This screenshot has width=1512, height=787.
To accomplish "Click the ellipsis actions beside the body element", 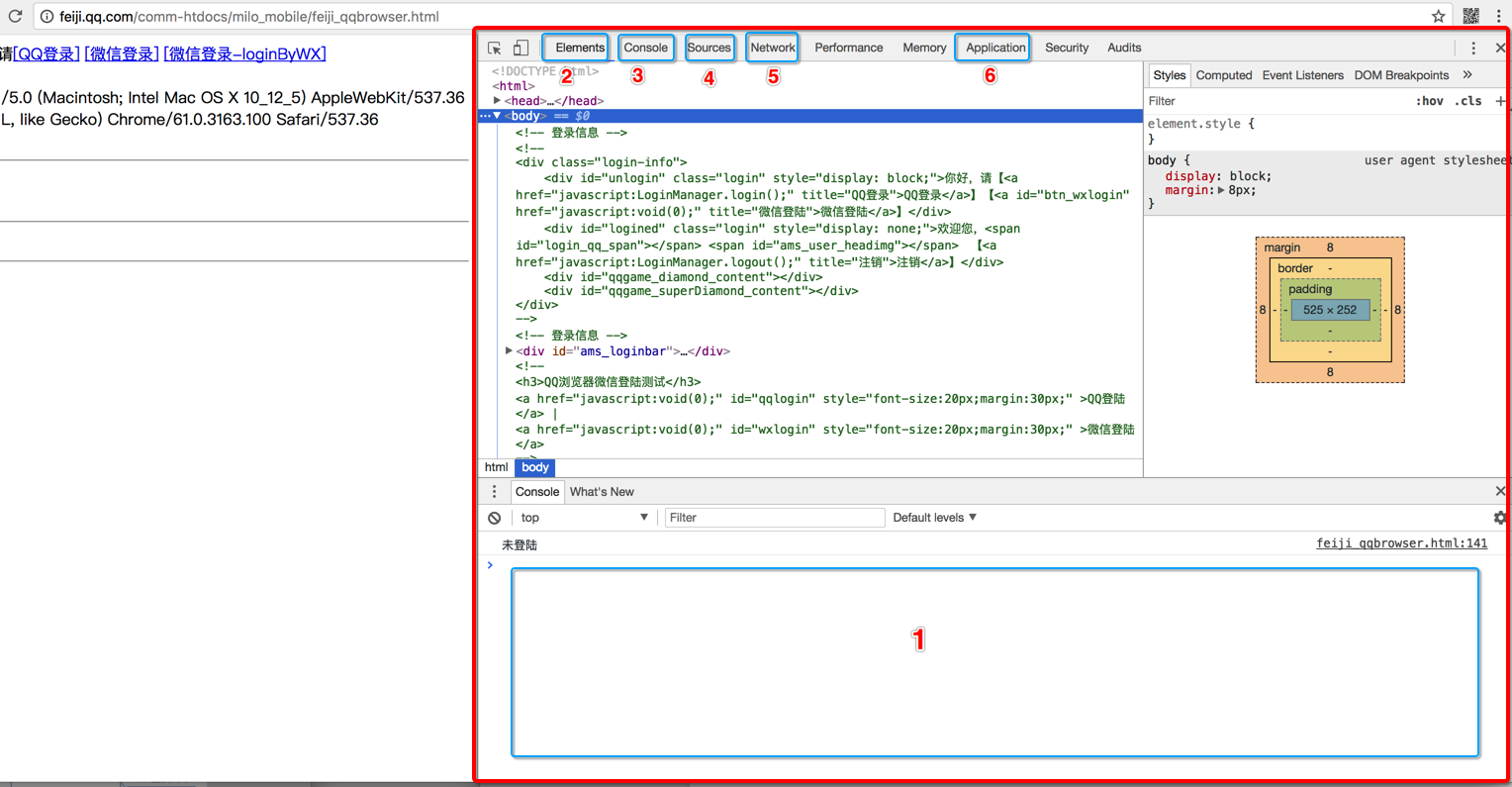I will point(485,116).
